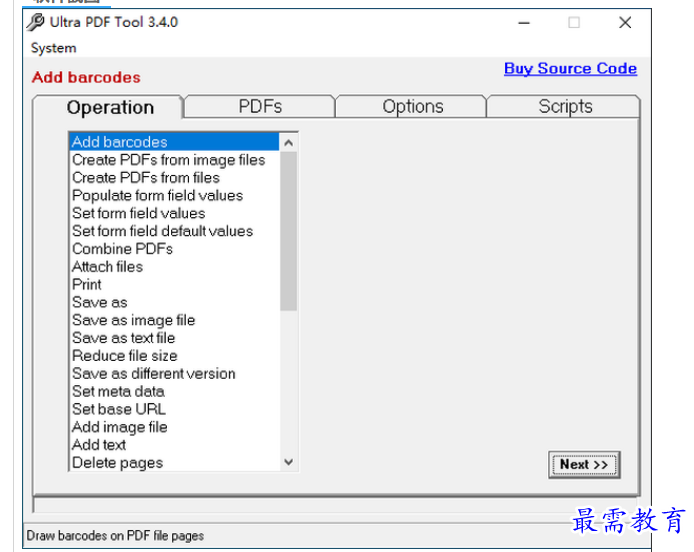The image size is (694, 552).
Task: Open the Options tab
Action: [413, 106]
